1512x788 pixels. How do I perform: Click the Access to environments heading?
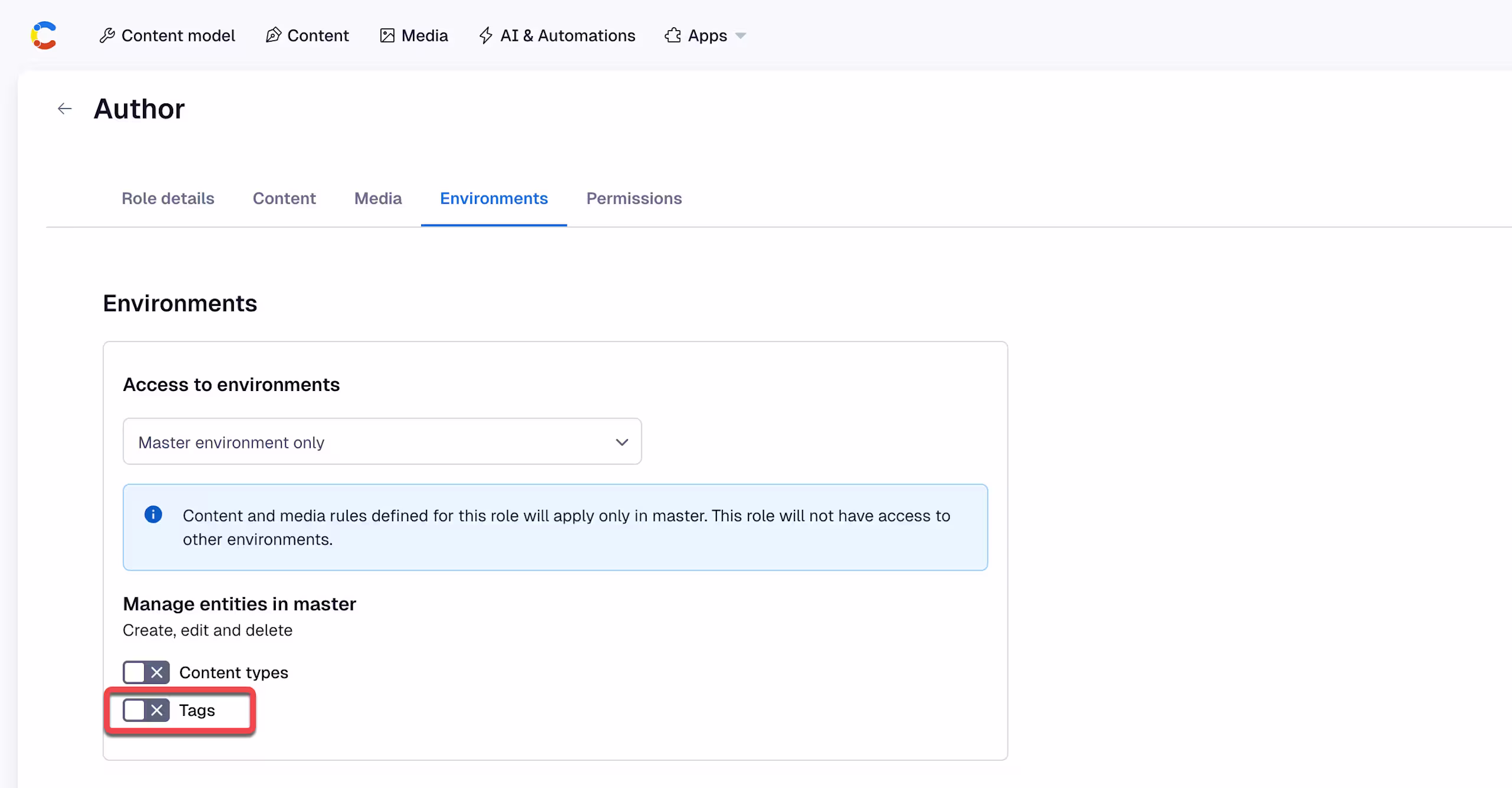tap(232, 385)
